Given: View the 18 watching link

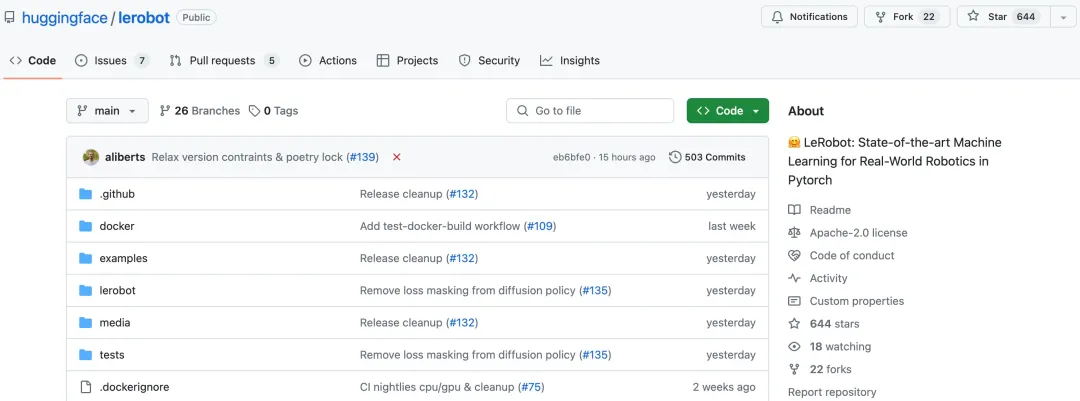Looking at the screenshot, I should pos(840,347).
